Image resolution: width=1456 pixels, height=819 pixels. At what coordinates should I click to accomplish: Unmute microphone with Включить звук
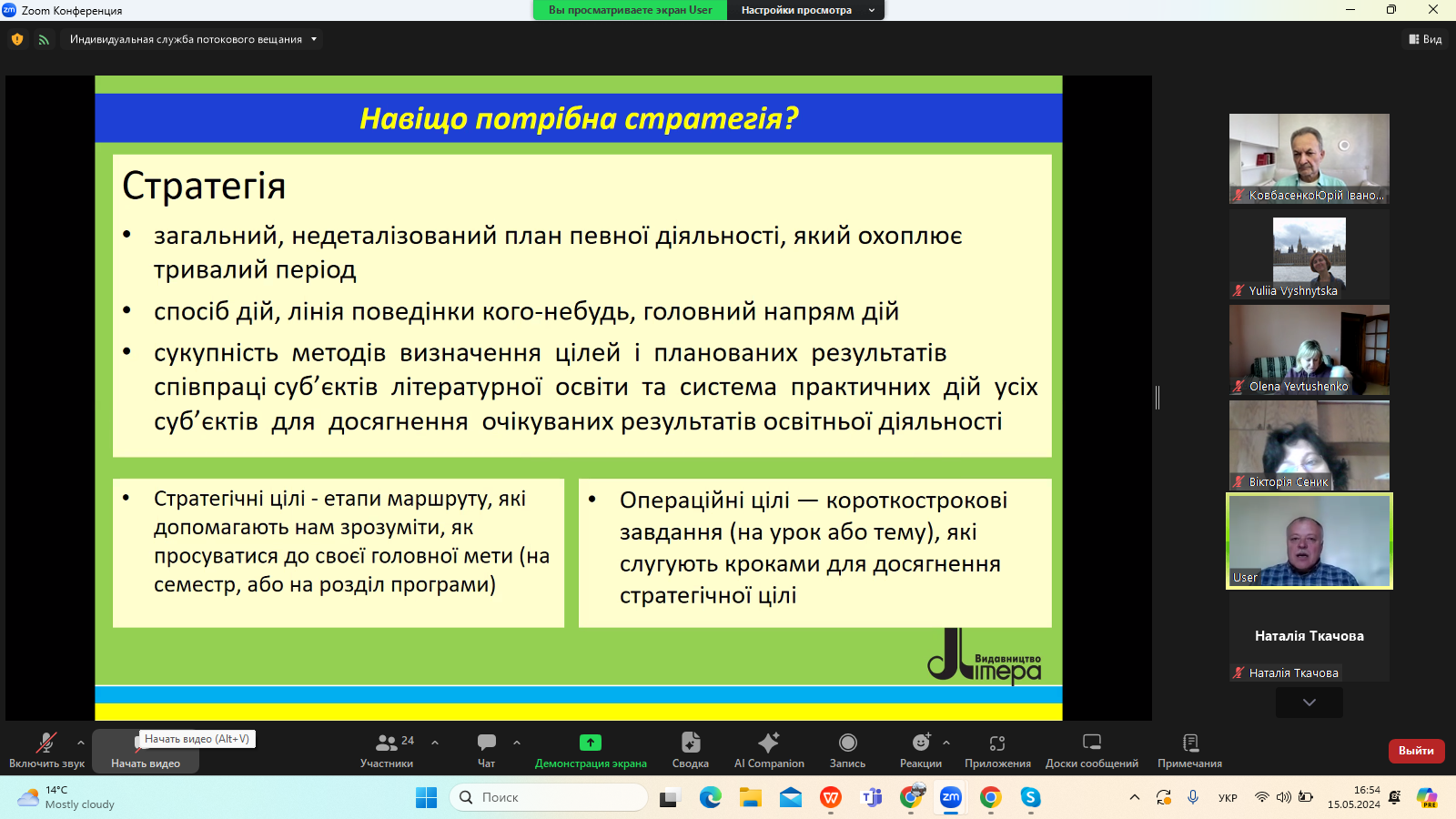point(46,750)
